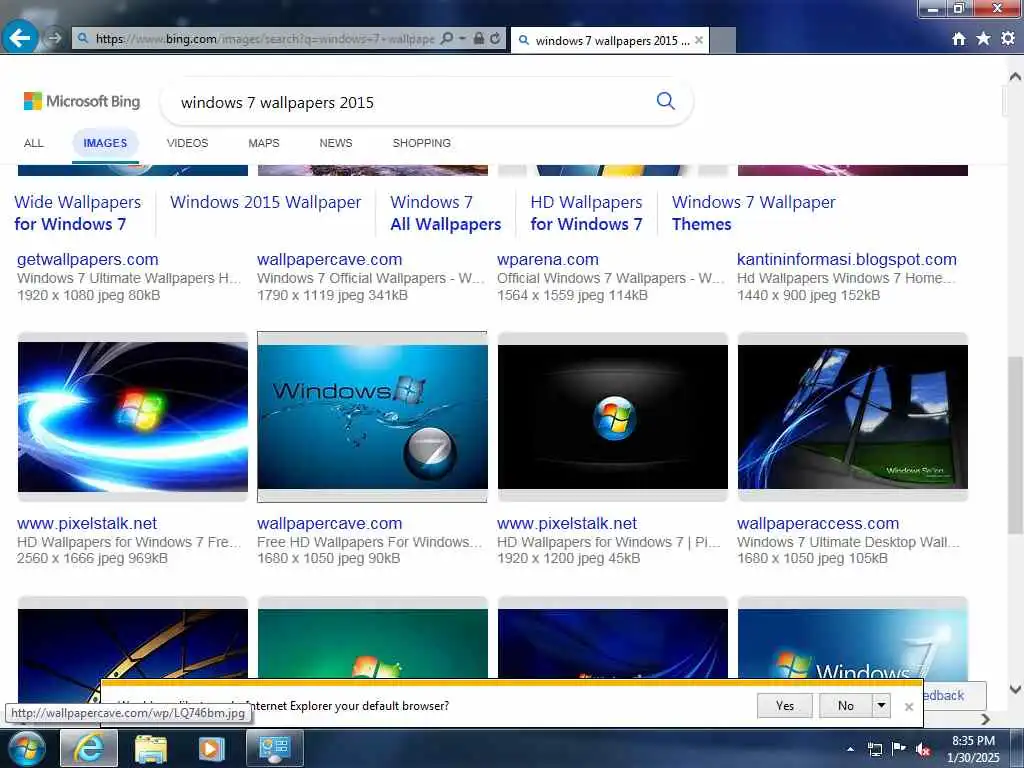
Task: Click the security lock icon in address bar
Action: (479, 39)
